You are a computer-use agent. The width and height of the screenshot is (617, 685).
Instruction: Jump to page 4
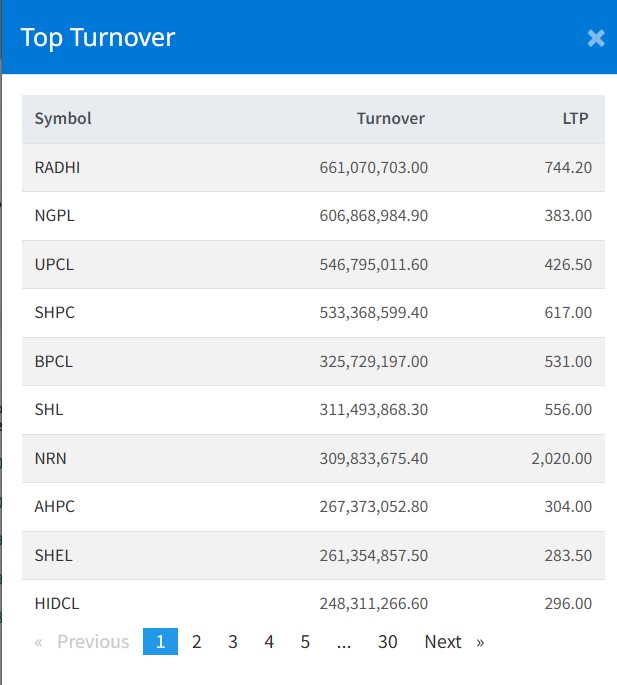coord(269,642)
